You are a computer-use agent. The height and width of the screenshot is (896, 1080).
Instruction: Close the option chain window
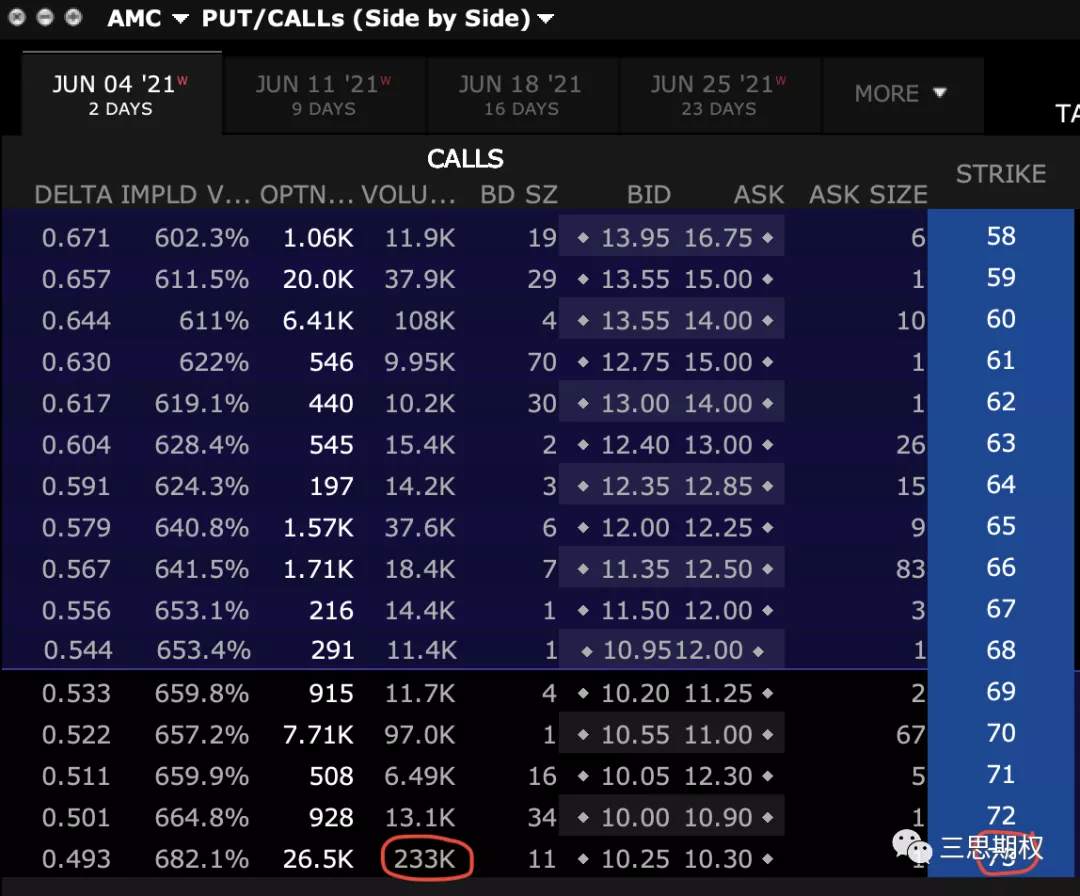pos(17,17)
